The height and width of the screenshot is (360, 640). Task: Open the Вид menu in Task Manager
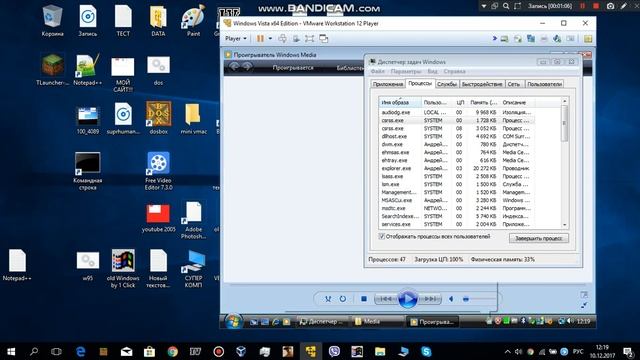[432, 71]
